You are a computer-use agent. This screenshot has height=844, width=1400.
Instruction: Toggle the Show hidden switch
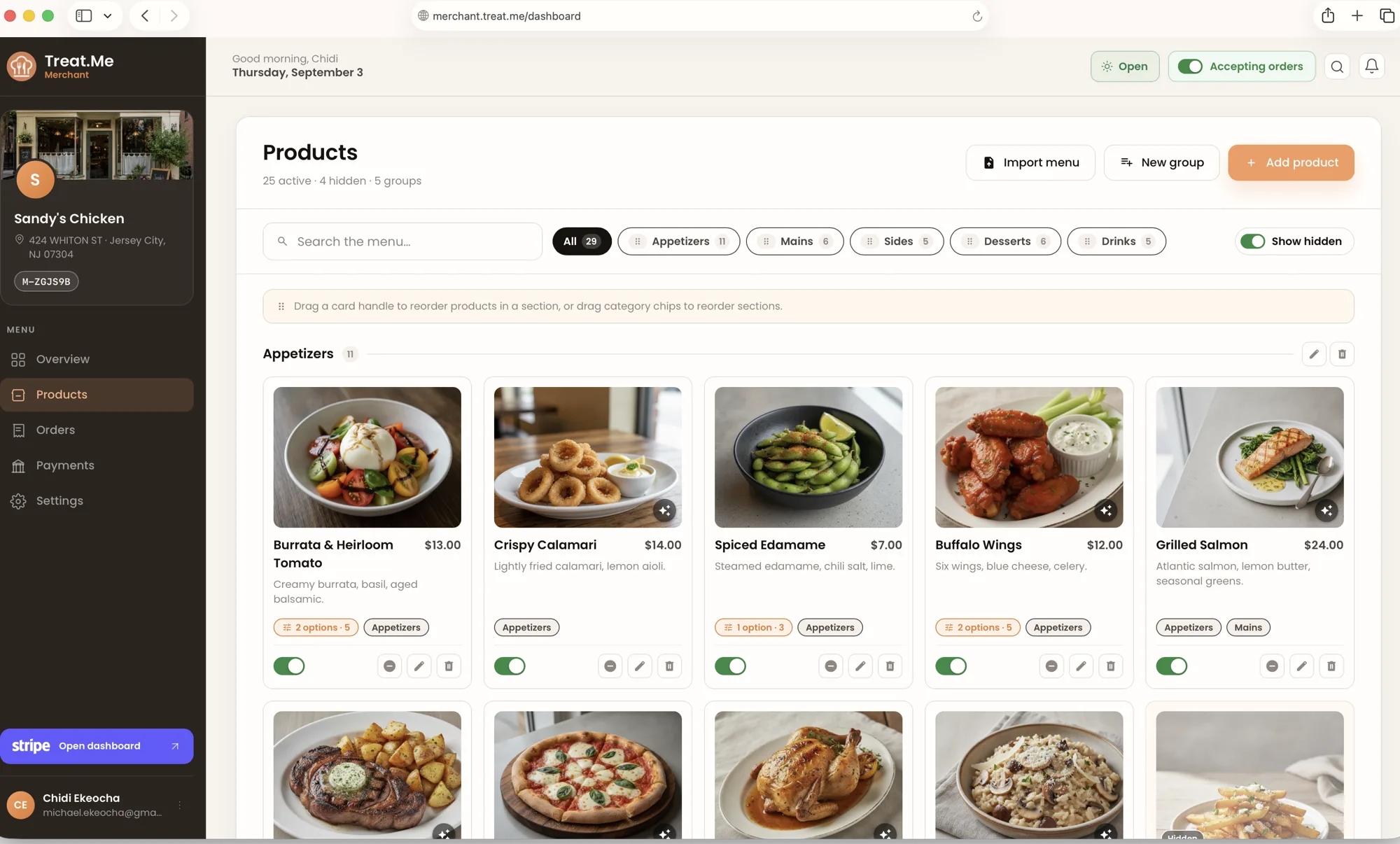[1252, 241]
